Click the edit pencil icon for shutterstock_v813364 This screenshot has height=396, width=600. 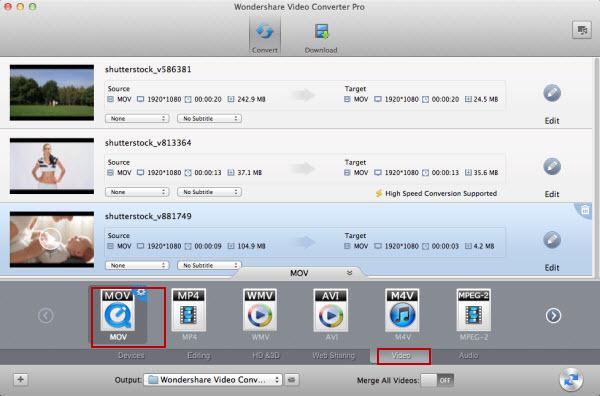[x=552, y=166]
